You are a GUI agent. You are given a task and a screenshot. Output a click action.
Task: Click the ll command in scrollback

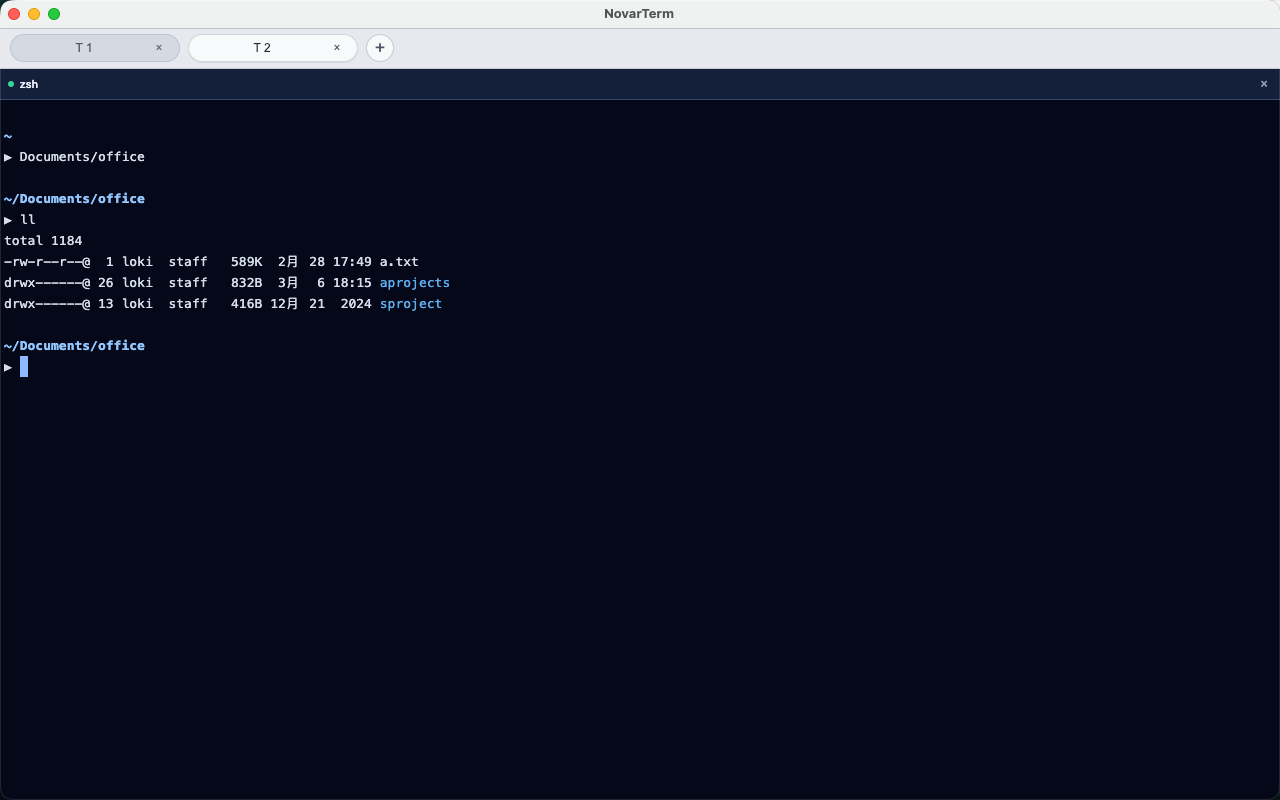pyautogui.click(x=27, y=220)
